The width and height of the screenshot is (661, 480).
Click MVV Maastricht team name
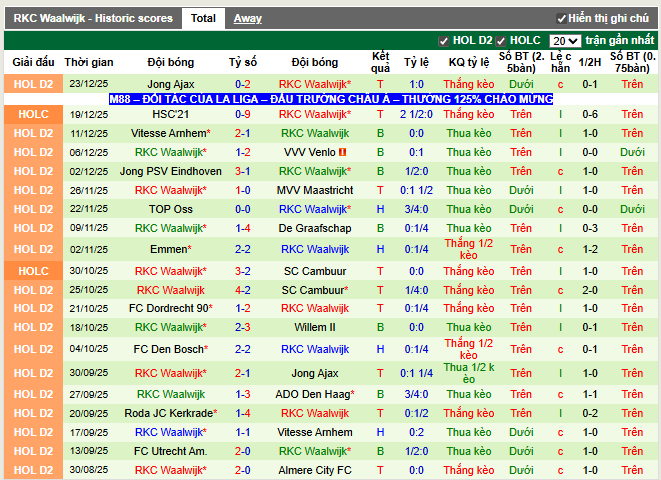click(315, 190)
